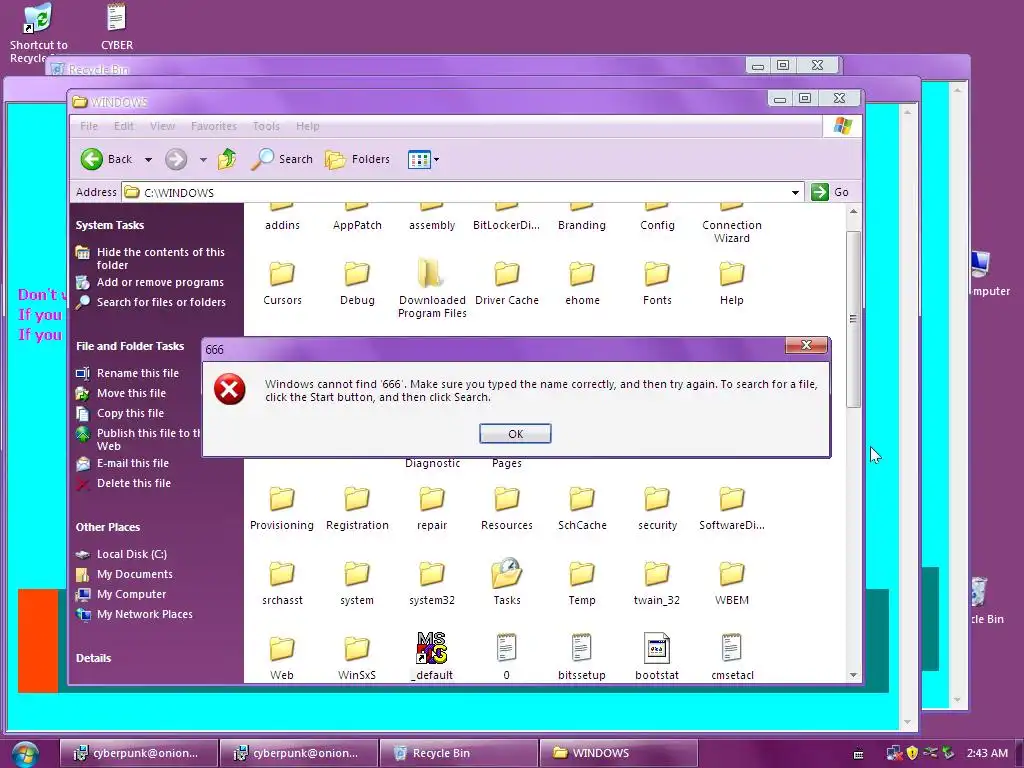Select the bootstat file icon

657,647
